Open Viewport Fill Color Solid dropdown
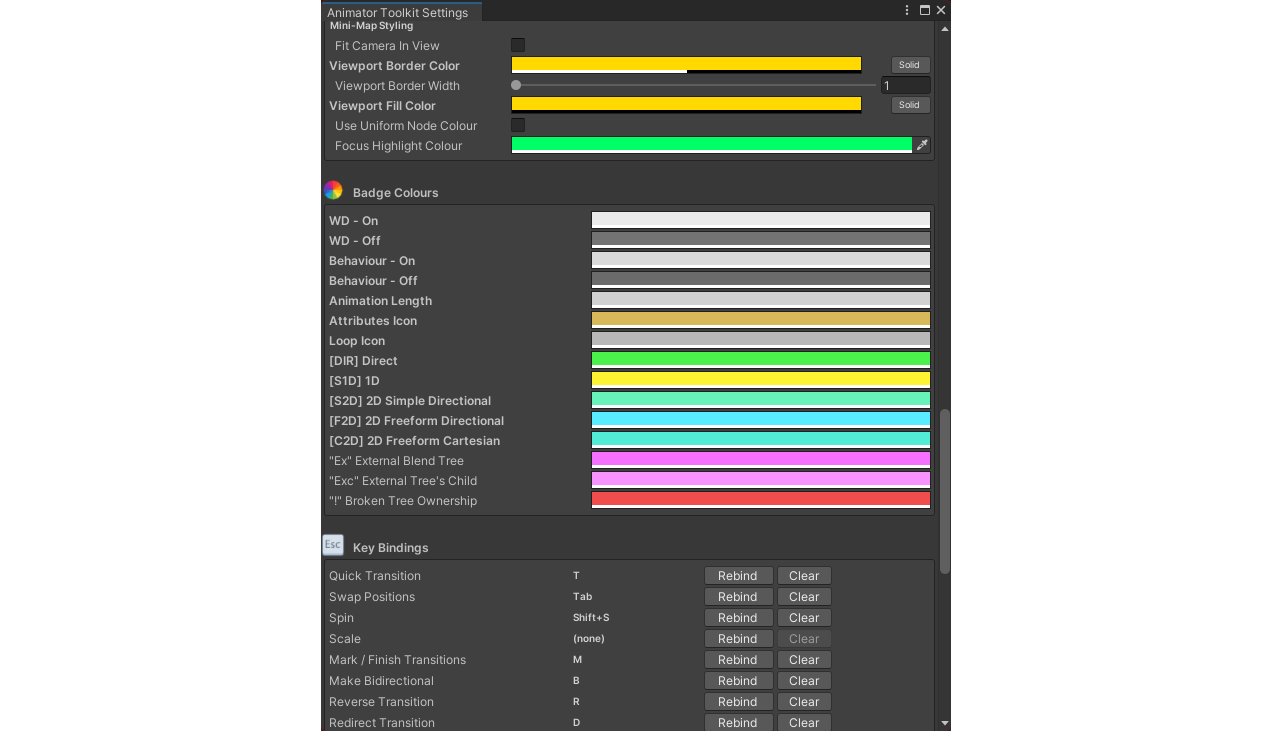Image resolution: width=1272 pixels, height=731 pixels. point(910,105)
